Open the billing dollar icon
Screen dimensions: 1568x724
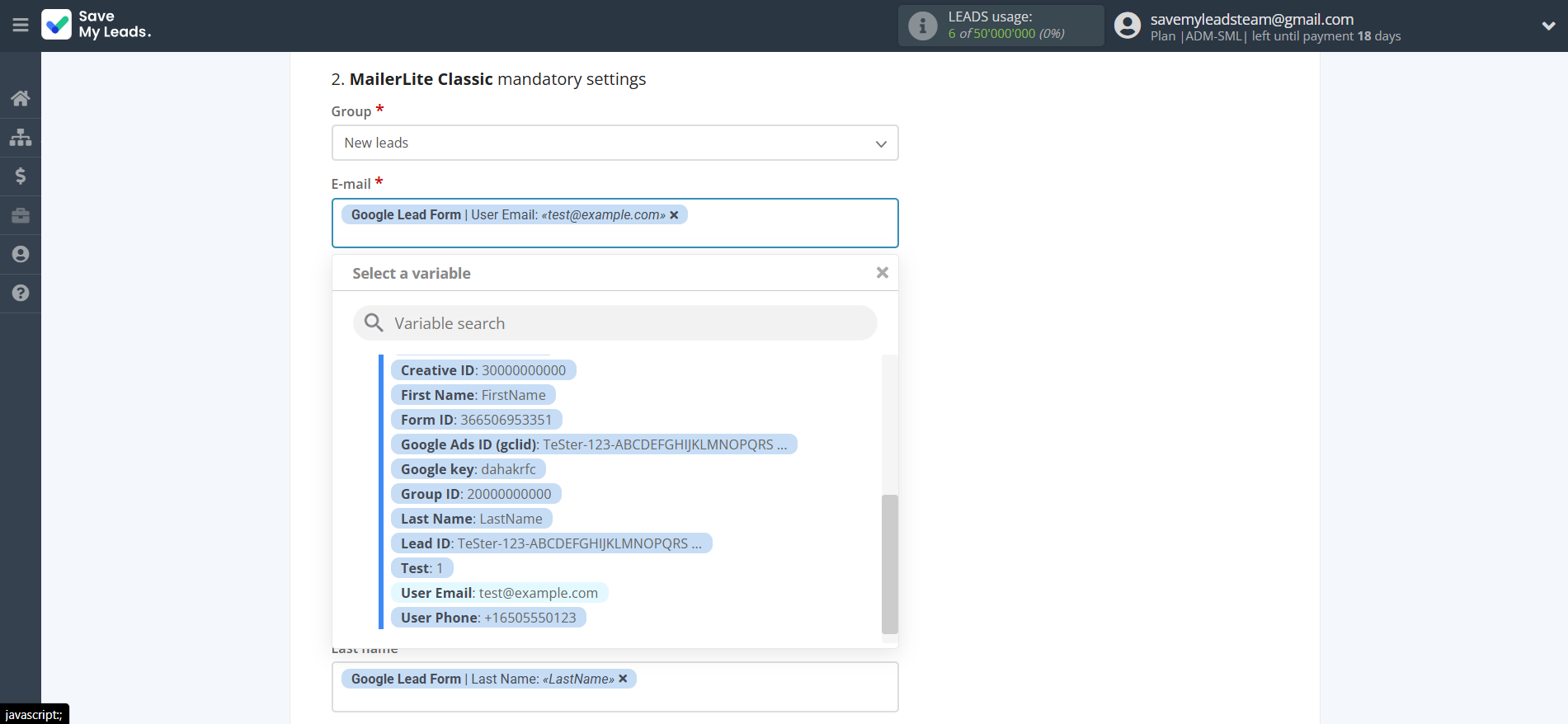(21, 176)
